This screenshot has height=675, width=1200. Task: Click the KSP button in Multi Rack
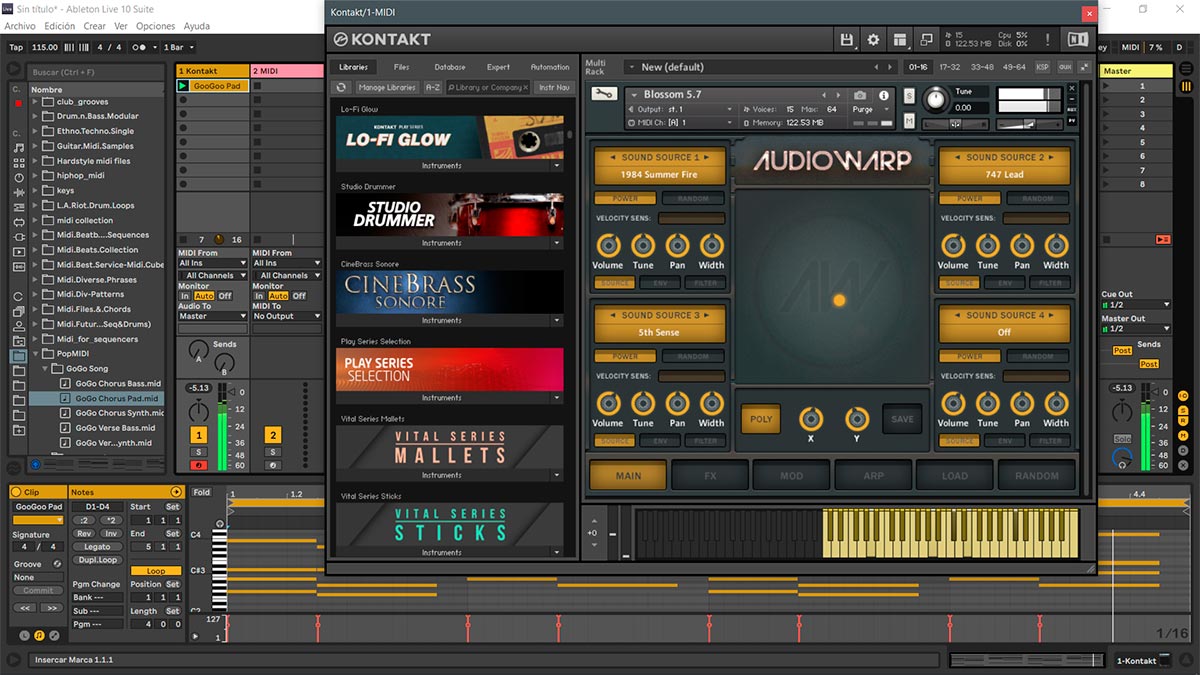1043,67
